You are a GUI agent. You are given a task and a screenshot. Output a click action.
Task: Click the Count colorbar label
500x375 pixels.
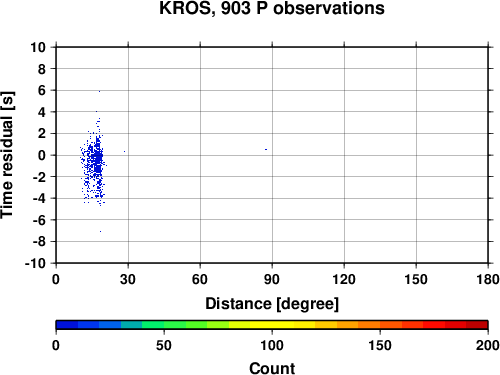tap(272, 368)
